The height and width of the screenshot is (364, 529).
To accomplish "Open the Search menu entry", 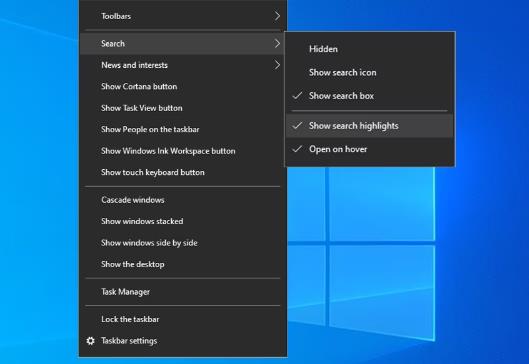I will click(183, 44).
